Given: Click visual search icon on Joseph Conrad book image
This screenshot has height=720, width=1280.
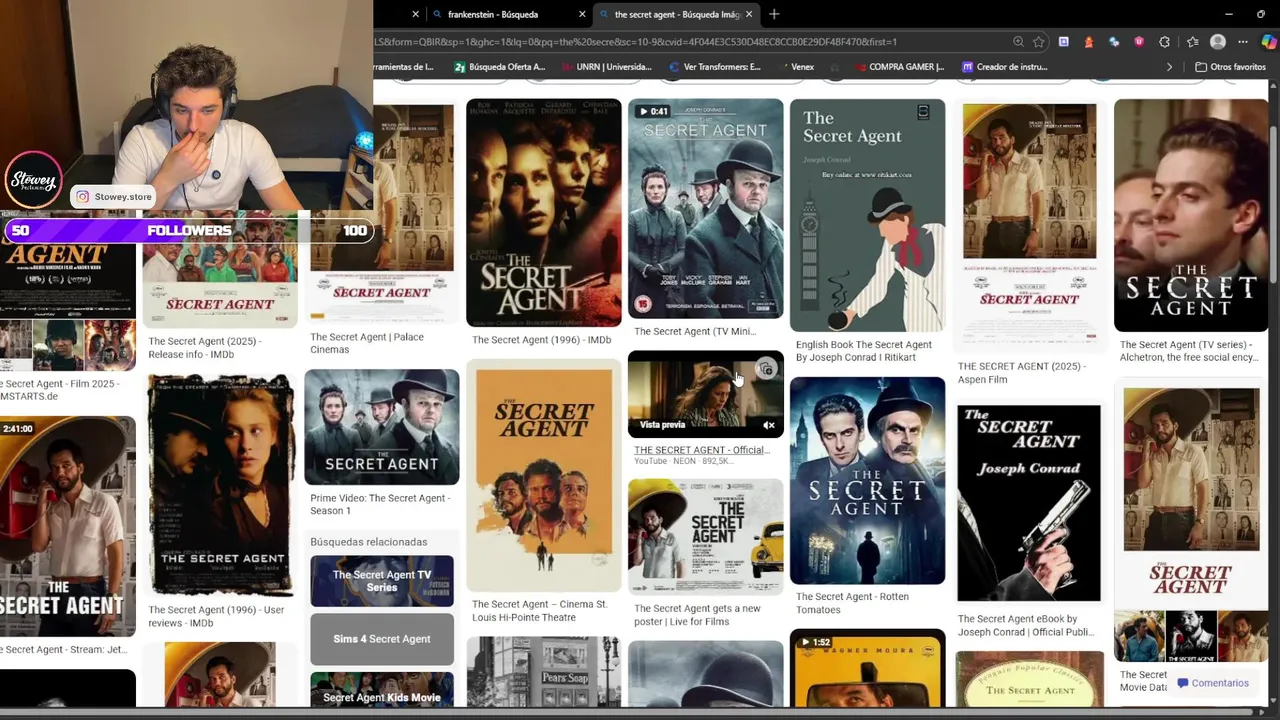Looking at the screenshot, I should [x=923, y=112].
